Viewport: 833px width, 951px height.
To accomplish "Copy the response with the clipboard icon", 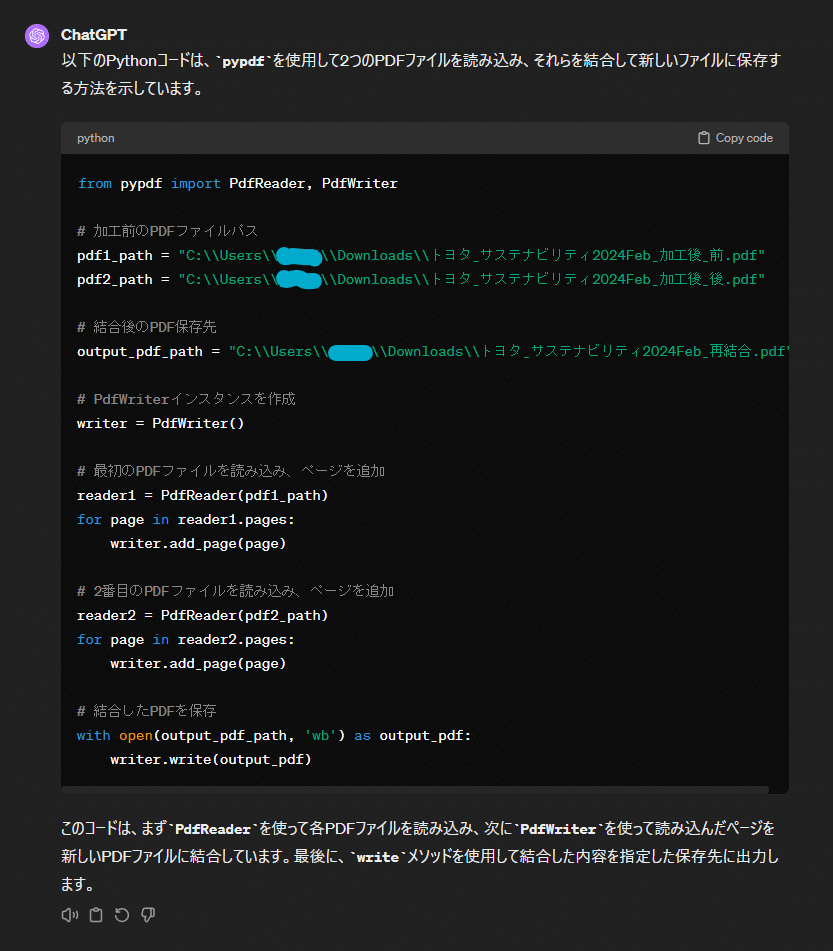I will (x=96, y=915).
